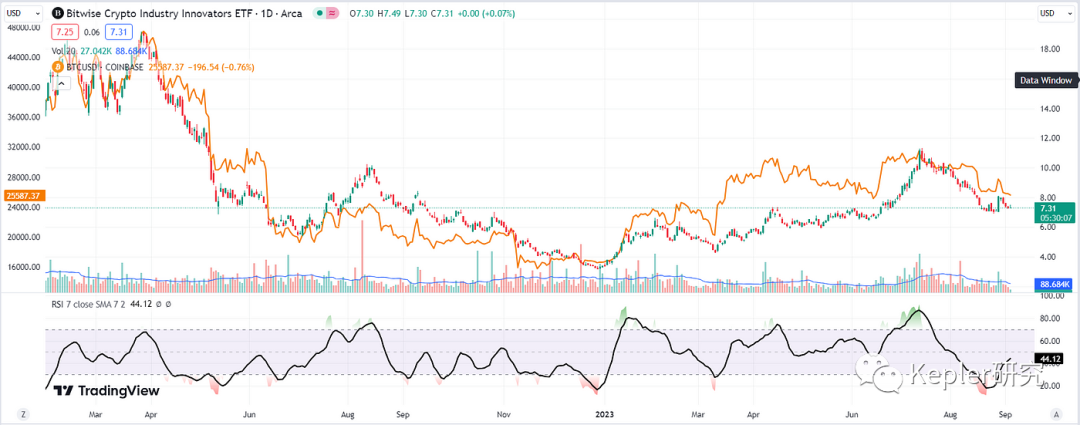Click the orange Bitcoin icon beside BTCUSD
Image resolution: width=1080 pixels, height=425 pixels.
pos(57,67)
